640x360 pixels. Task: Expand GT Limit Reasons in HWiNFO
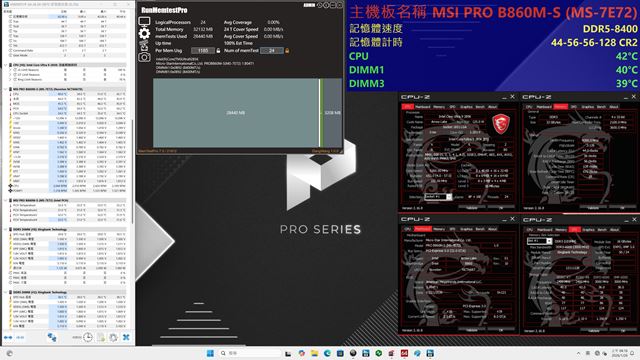[10, 75]
